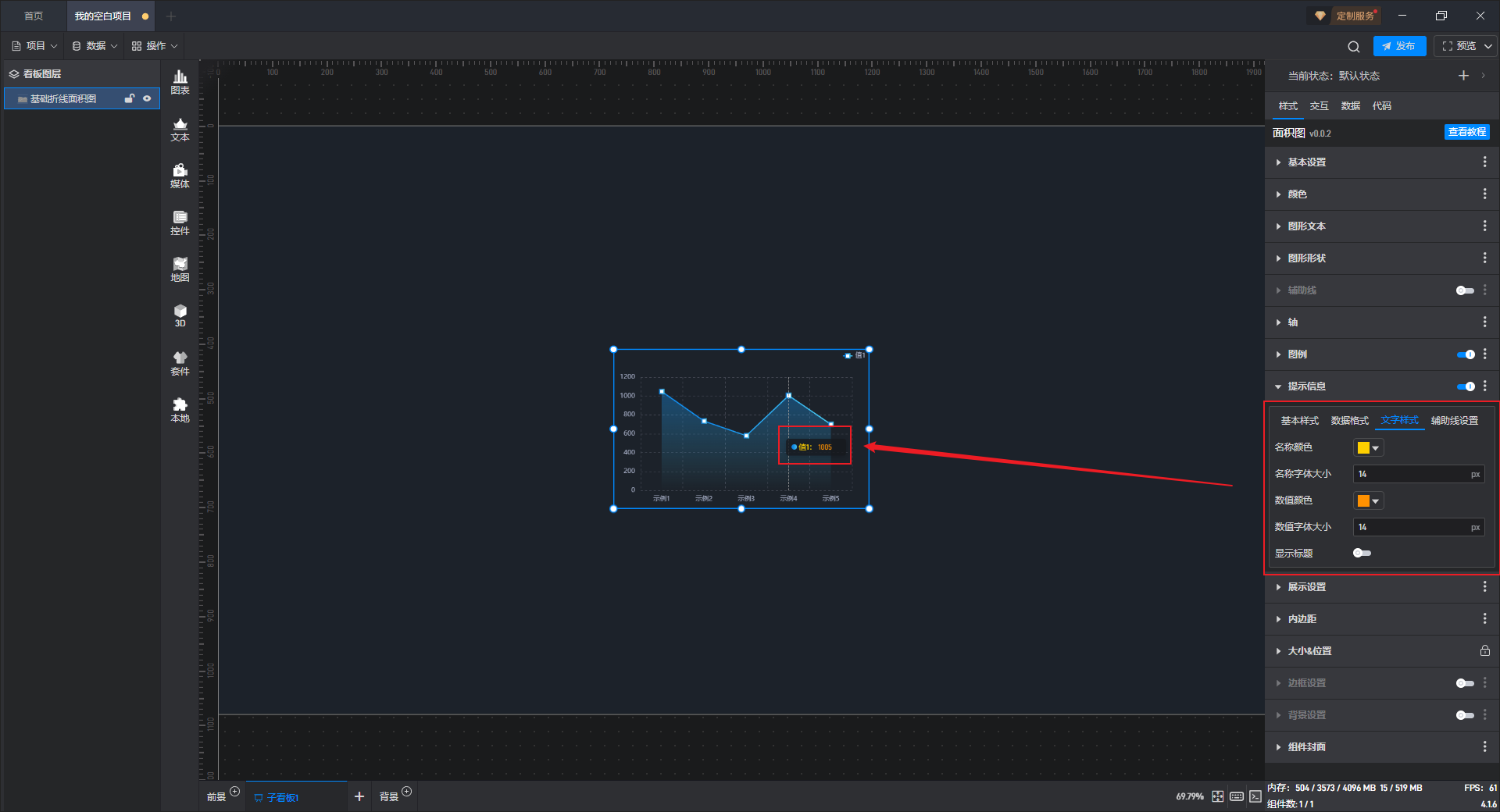Click the 基本设置 more options dots

click(1484, 162)
